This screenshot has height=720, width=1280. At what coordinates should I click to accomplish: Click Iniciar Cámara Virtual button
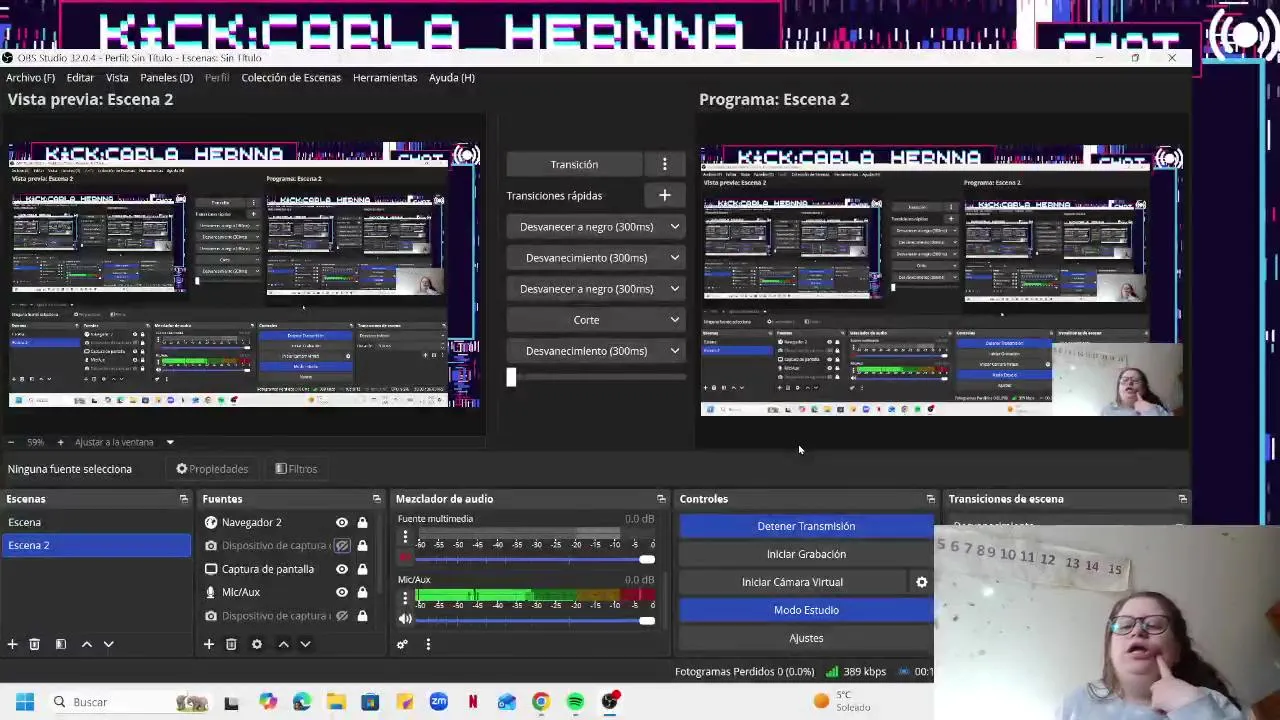(x=793, y=582)
